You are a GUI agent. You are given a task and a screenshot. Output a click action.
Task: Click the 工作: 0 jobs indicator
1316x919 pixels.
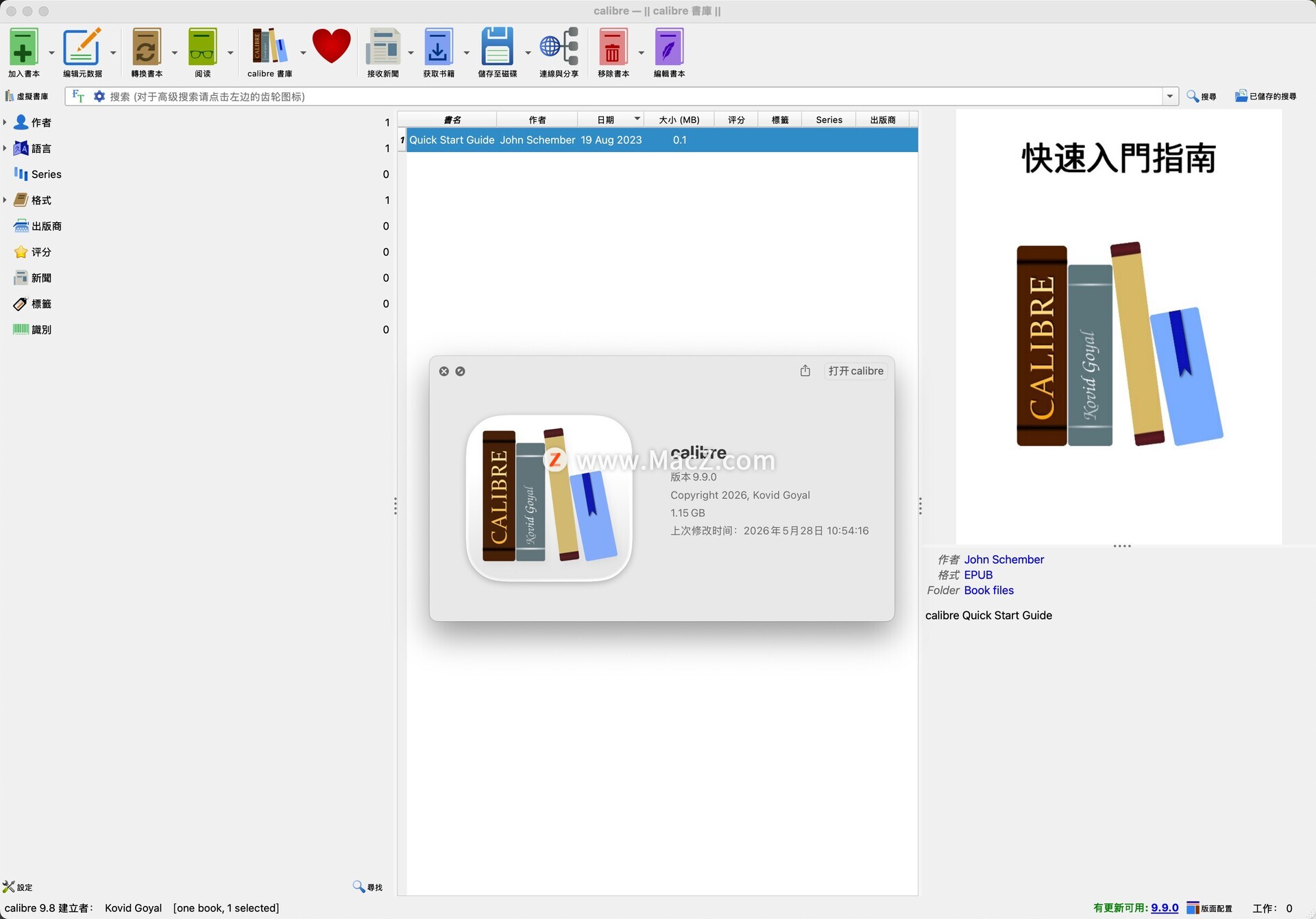coord(1272,908)
